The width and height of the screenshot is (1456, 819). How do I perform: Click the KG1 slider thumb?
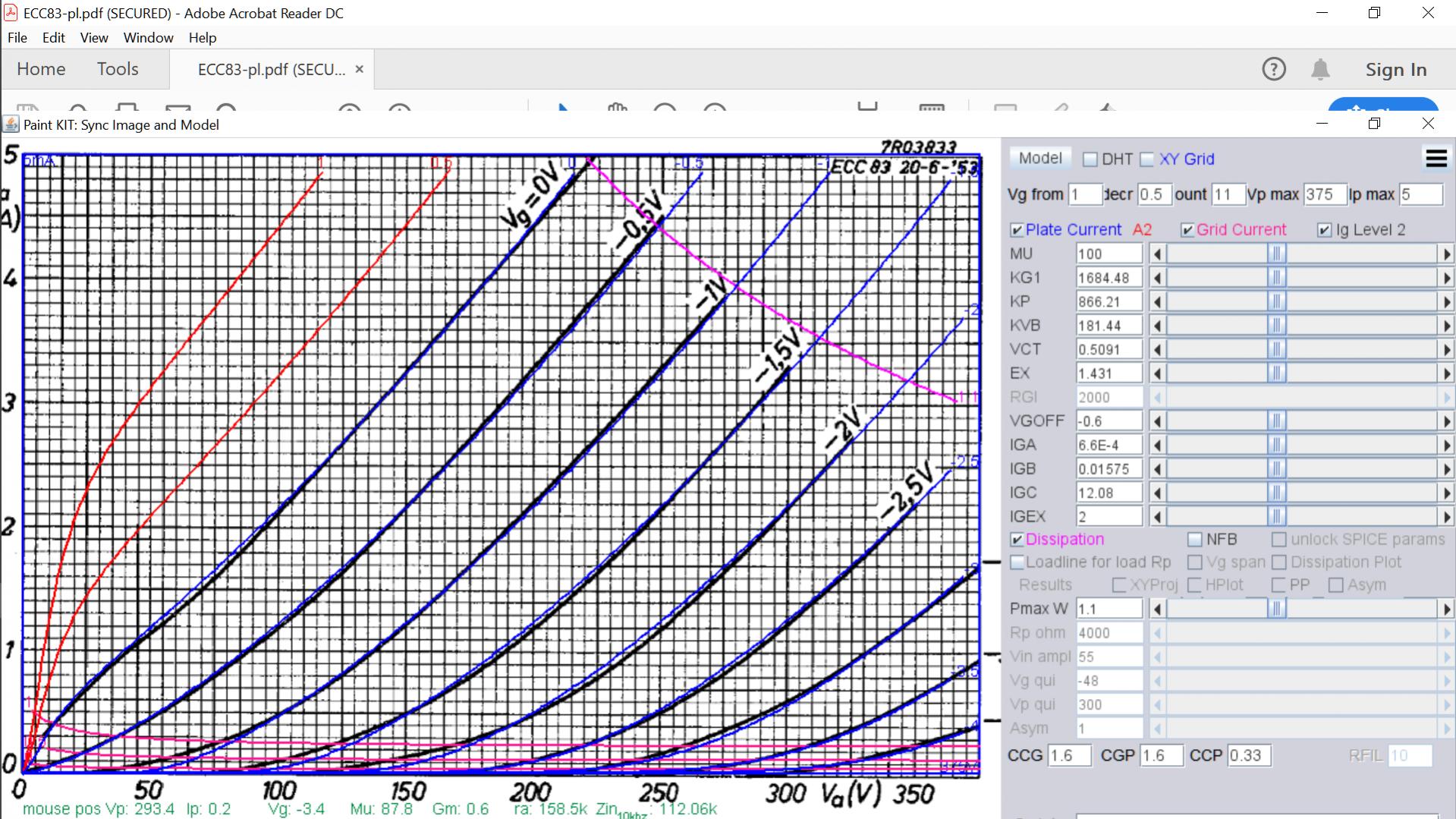[x=1276, y=278]
